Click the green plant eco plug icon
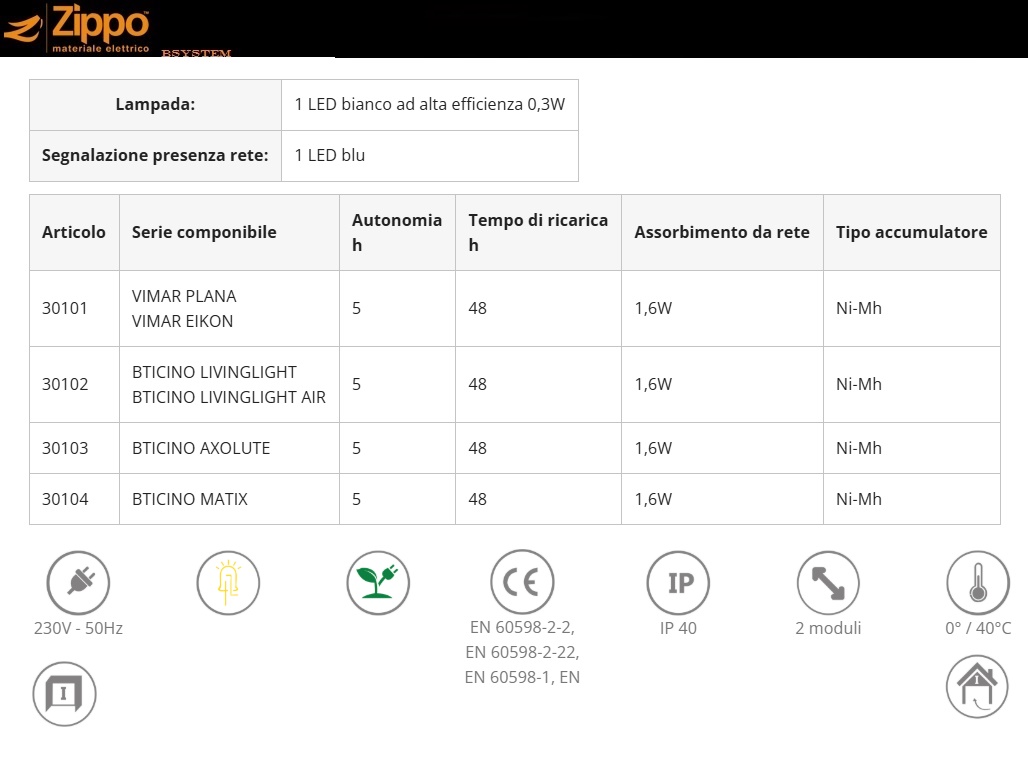The height and width of the screenshot is (772, 1028). click(x=378, y=583)
